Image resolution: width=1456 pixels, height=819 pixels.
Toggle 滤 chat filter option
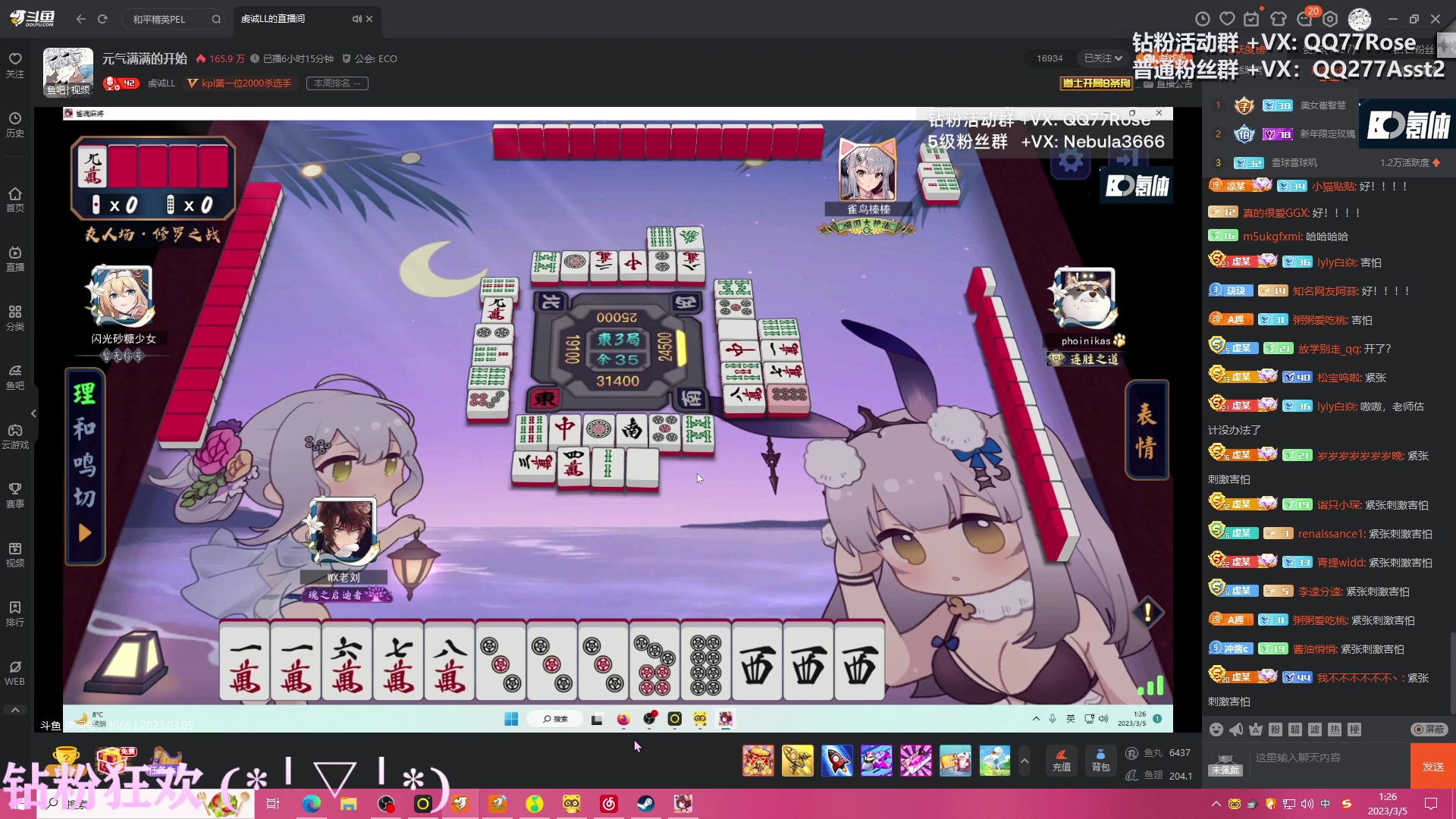(1315, 730)
